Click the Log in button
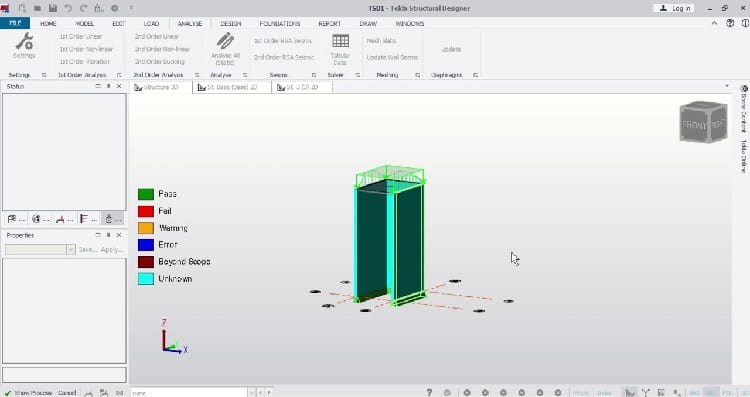750x397 pixels. [x=675, y=8]
